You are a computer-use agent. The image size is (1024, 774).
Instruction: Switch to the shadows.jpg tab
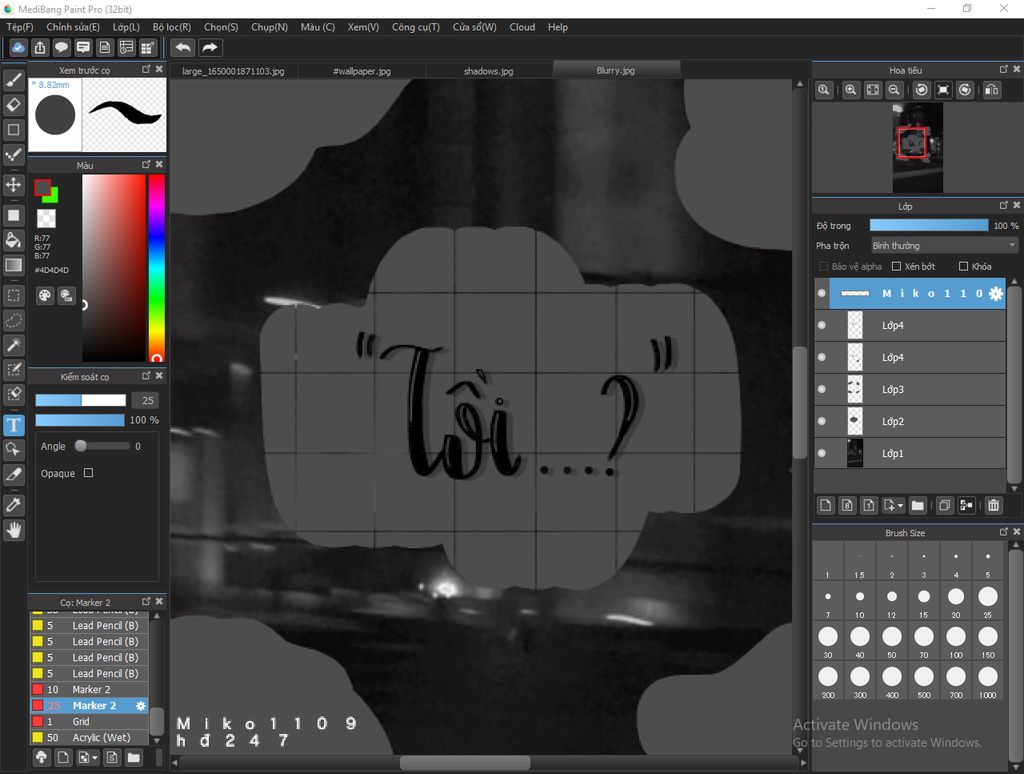click(488, 71)
